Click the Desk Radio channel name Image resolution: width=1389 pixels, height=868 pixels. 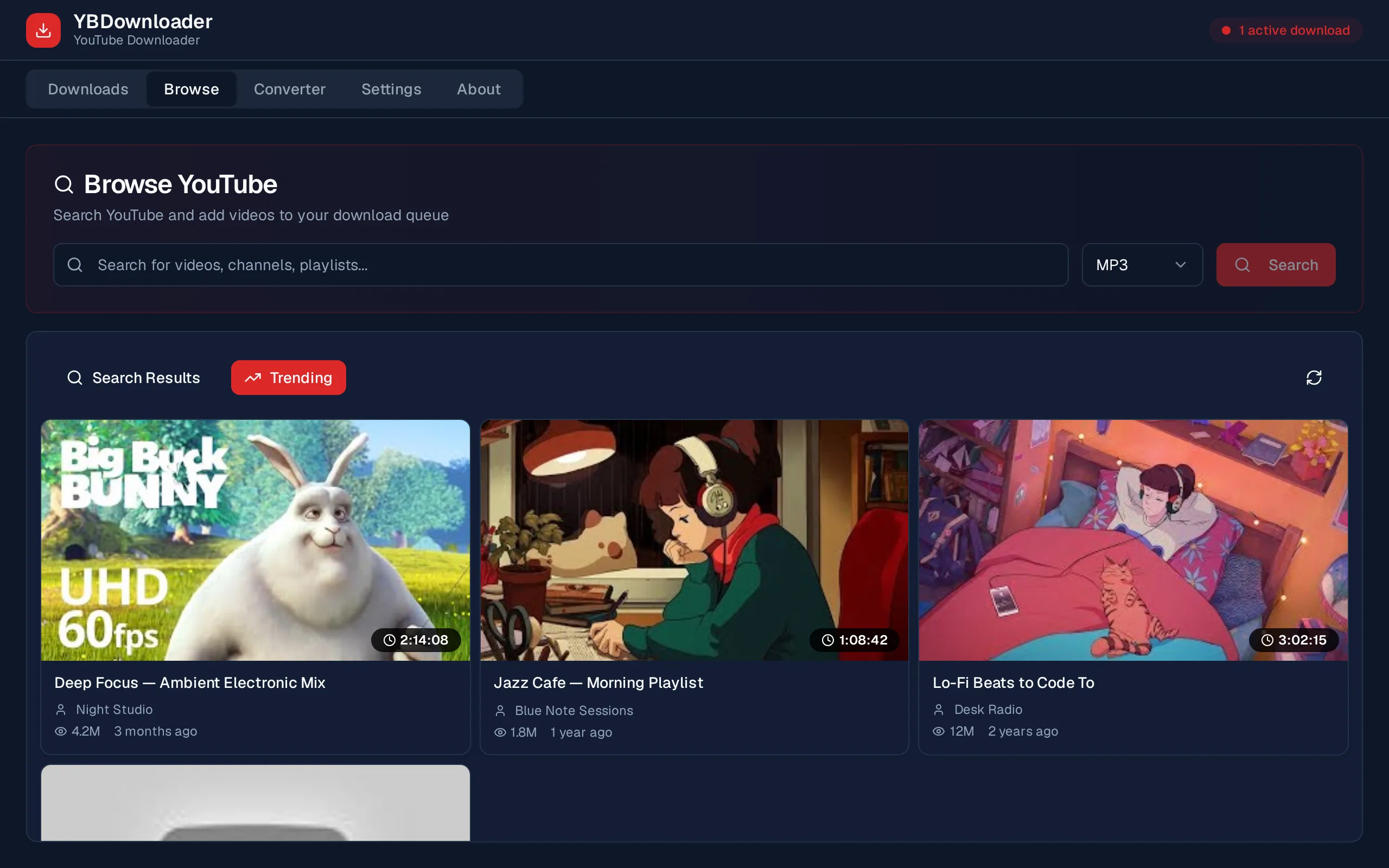[989, 710]
